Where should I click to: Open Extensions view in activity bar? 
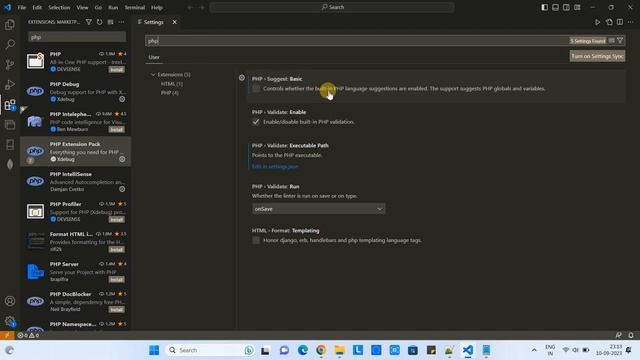[x=10, y=105]
